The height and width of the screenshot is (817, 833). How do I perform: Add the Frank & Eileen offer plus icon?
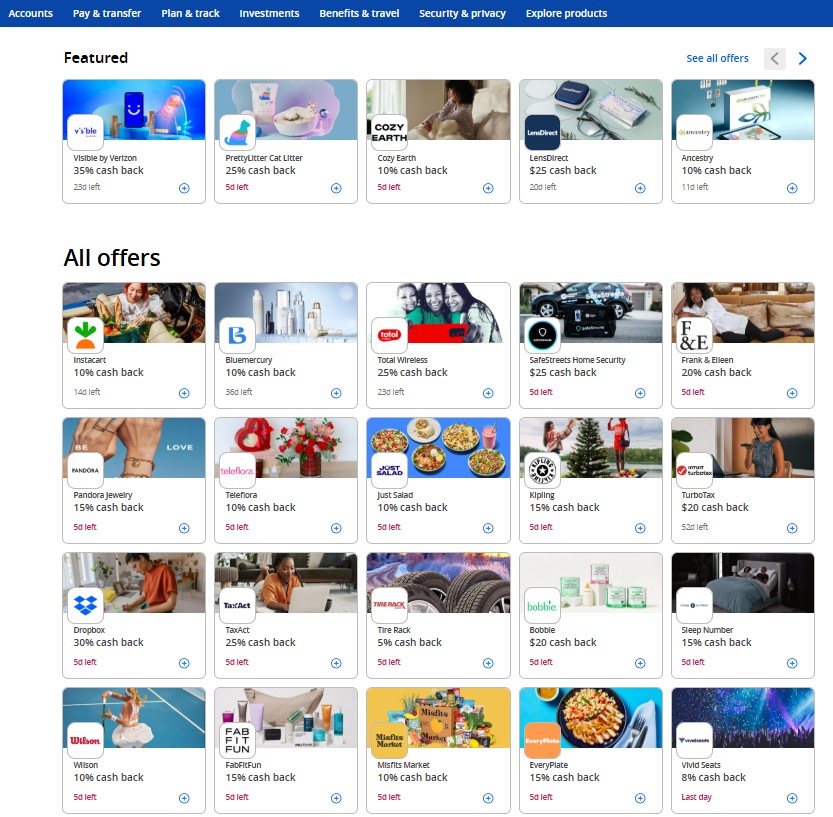point(792,393)
